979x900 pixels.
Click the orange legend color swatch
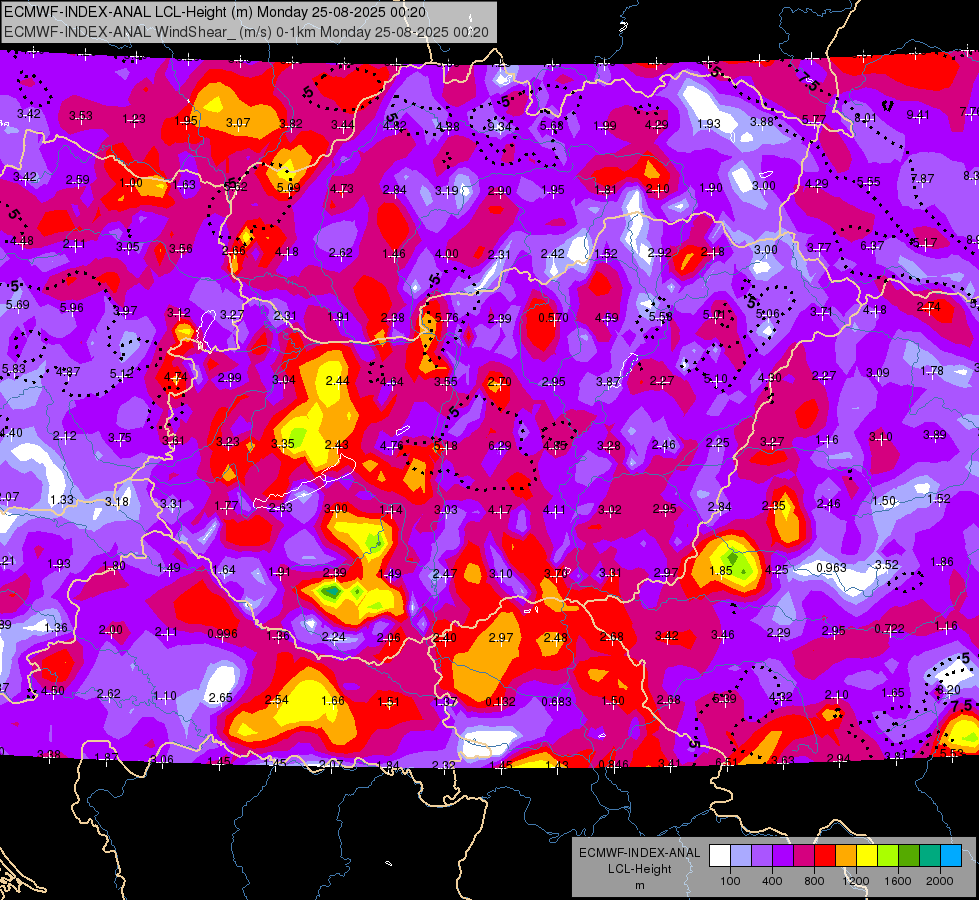847,856
